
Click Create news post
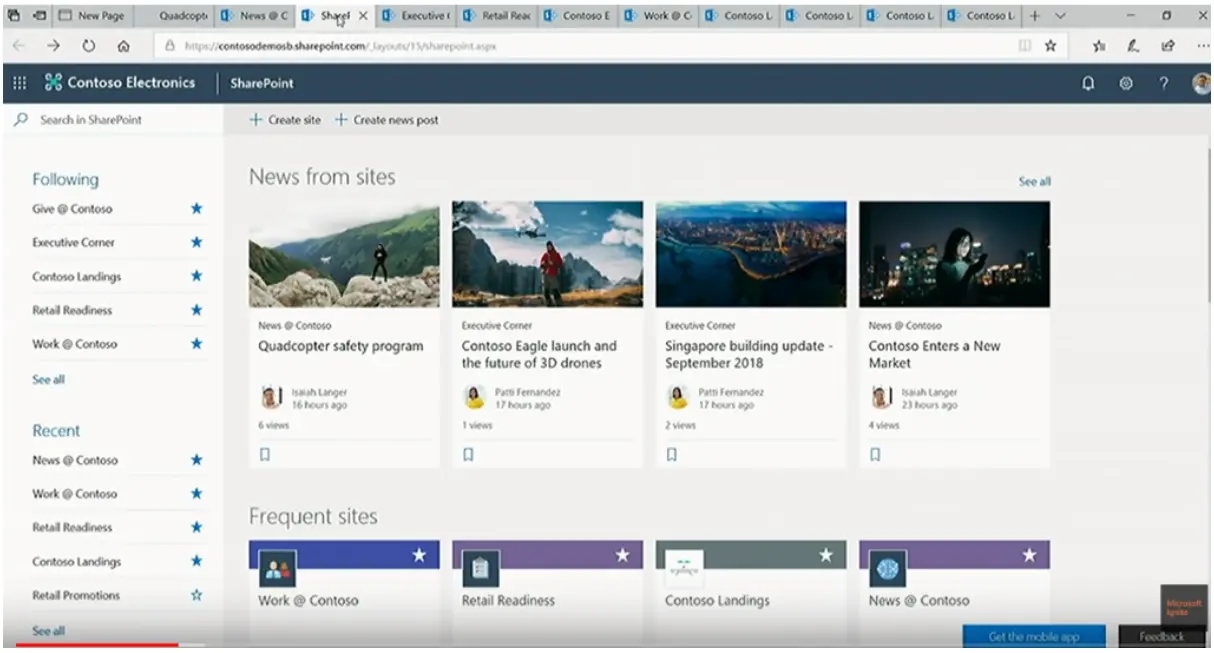point(387,120)
